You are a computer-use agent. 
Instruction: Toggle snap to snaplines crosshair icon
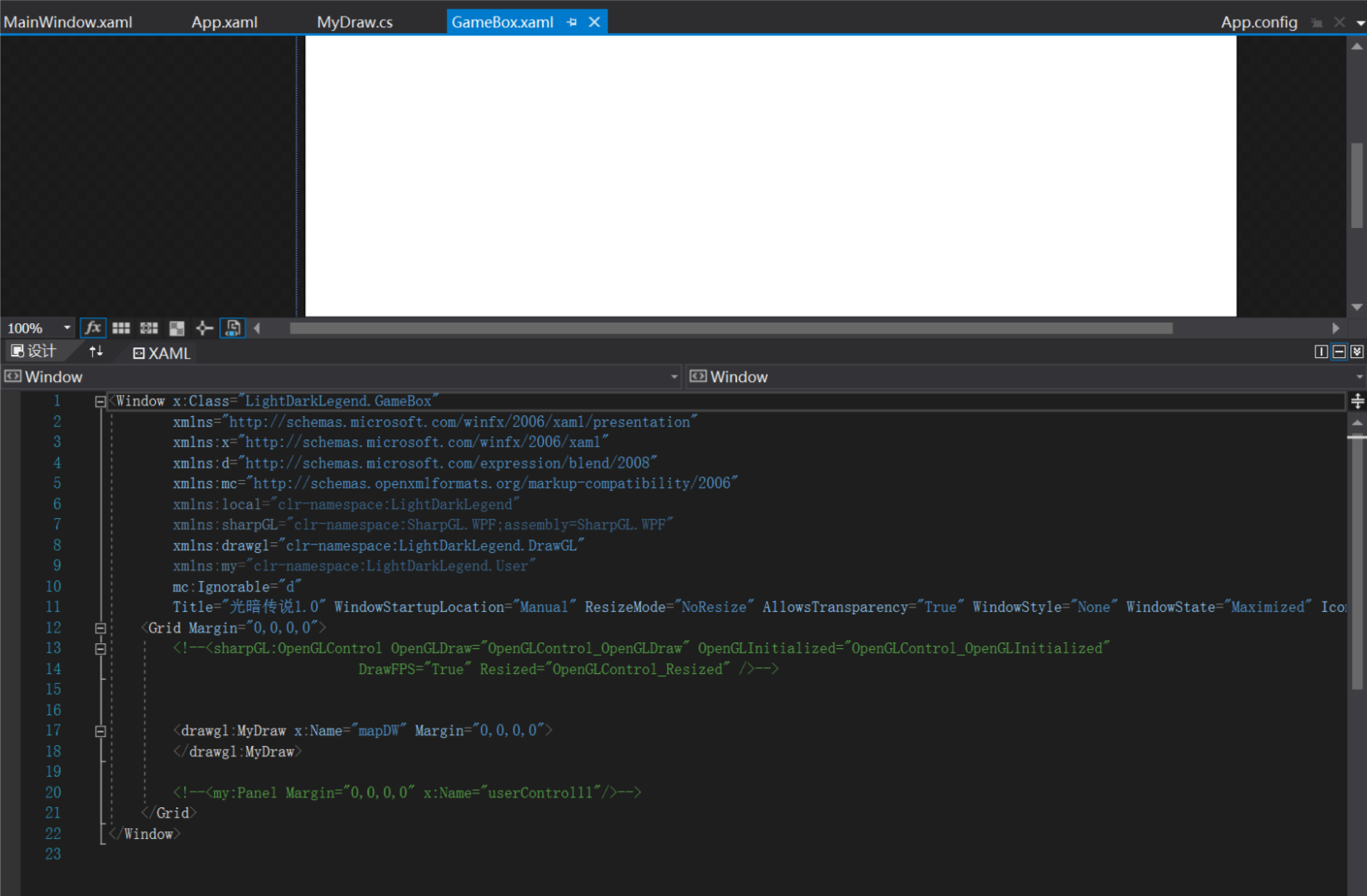coord(204,328)
